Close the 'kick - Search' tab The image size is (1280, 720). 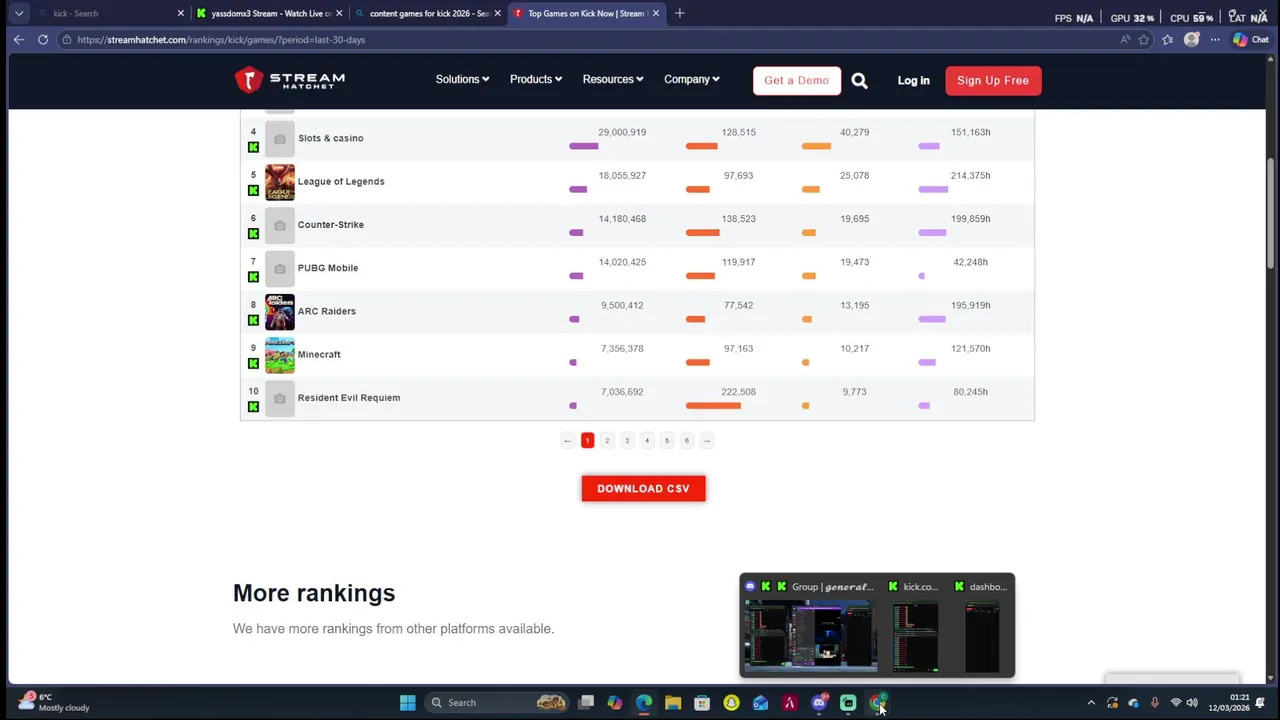pyautogui.click(x=181, y=13)
